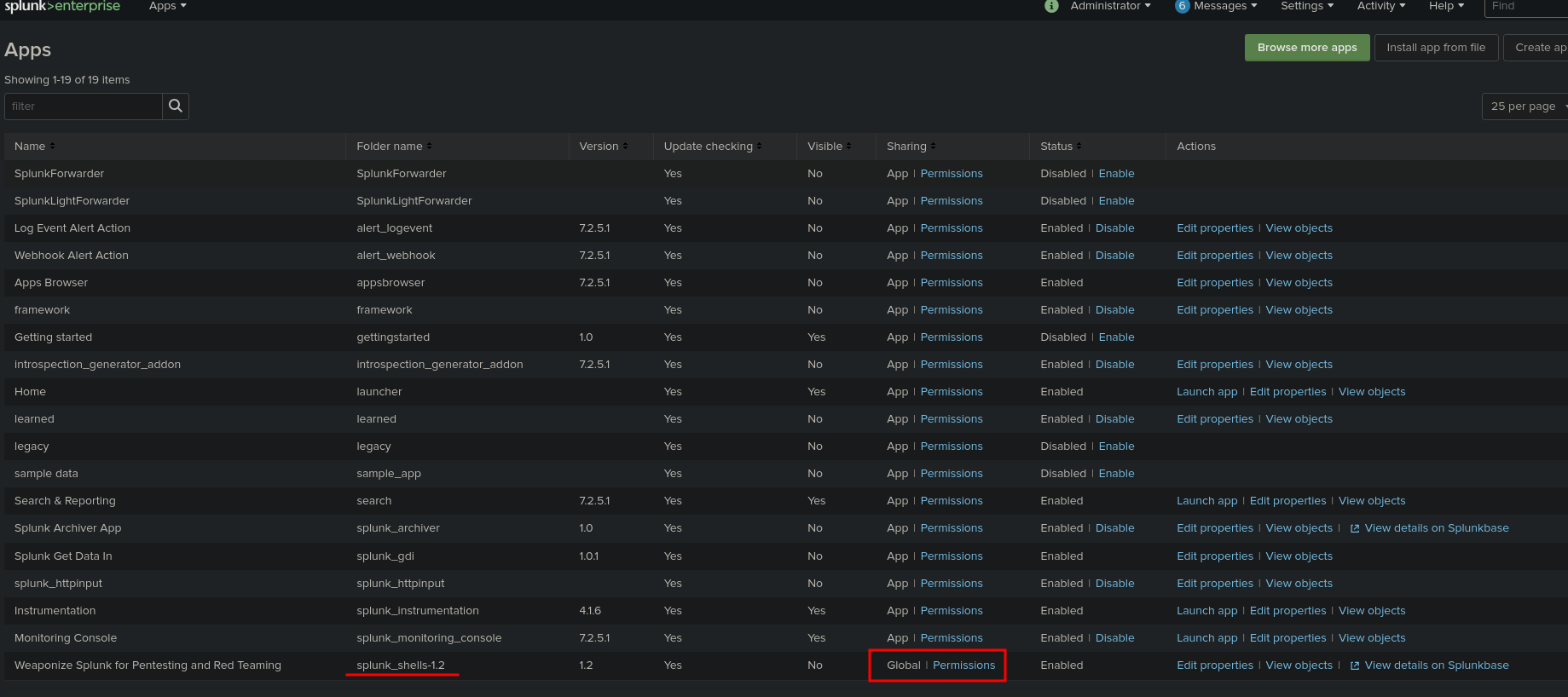The height and width of the screenshot is (697, 1568).
Task: Click the Browse more apps button
Action: pos(1307,48)
